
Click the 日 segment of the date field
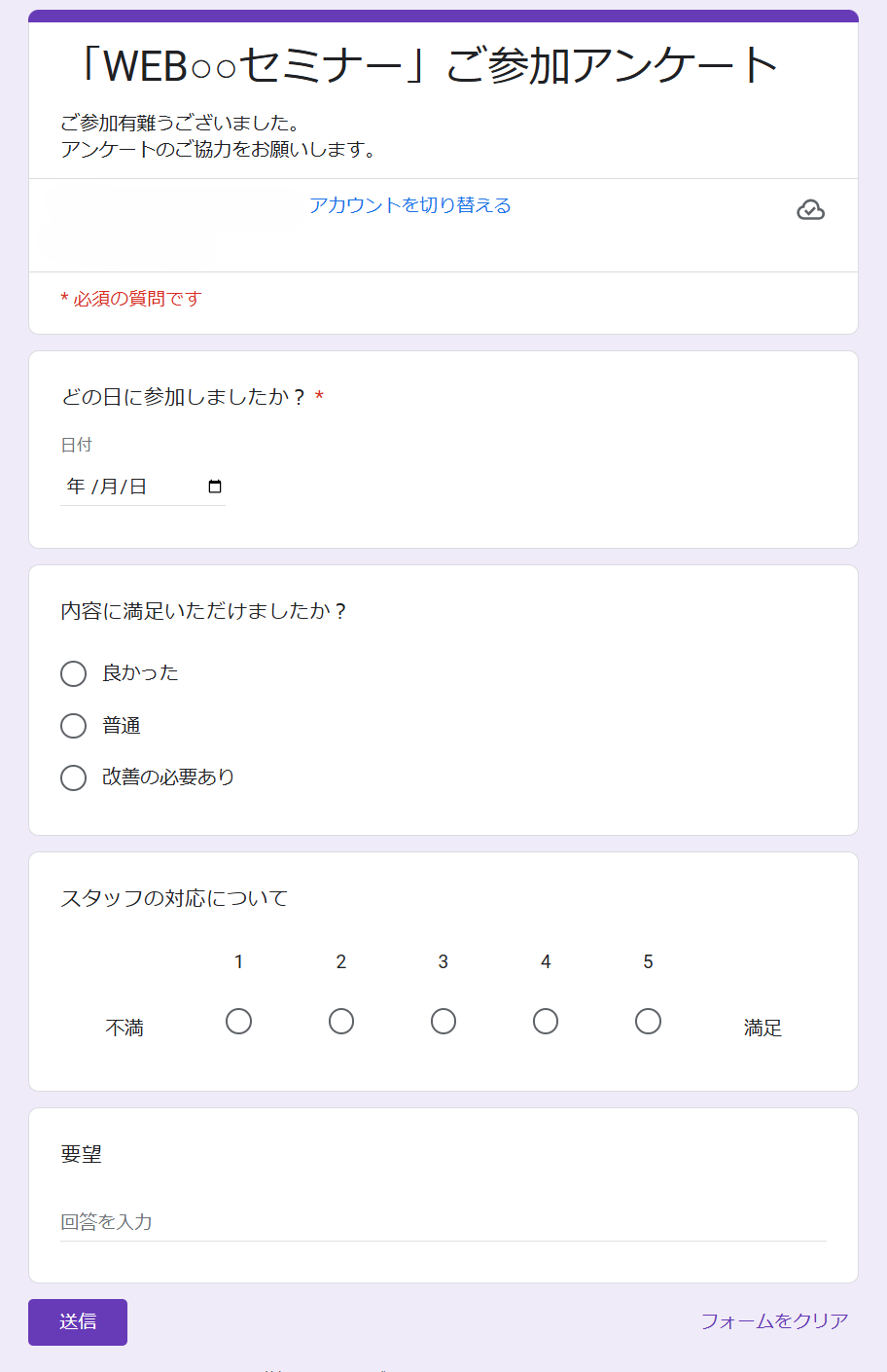pyautogui.click(x=138, y=487)
